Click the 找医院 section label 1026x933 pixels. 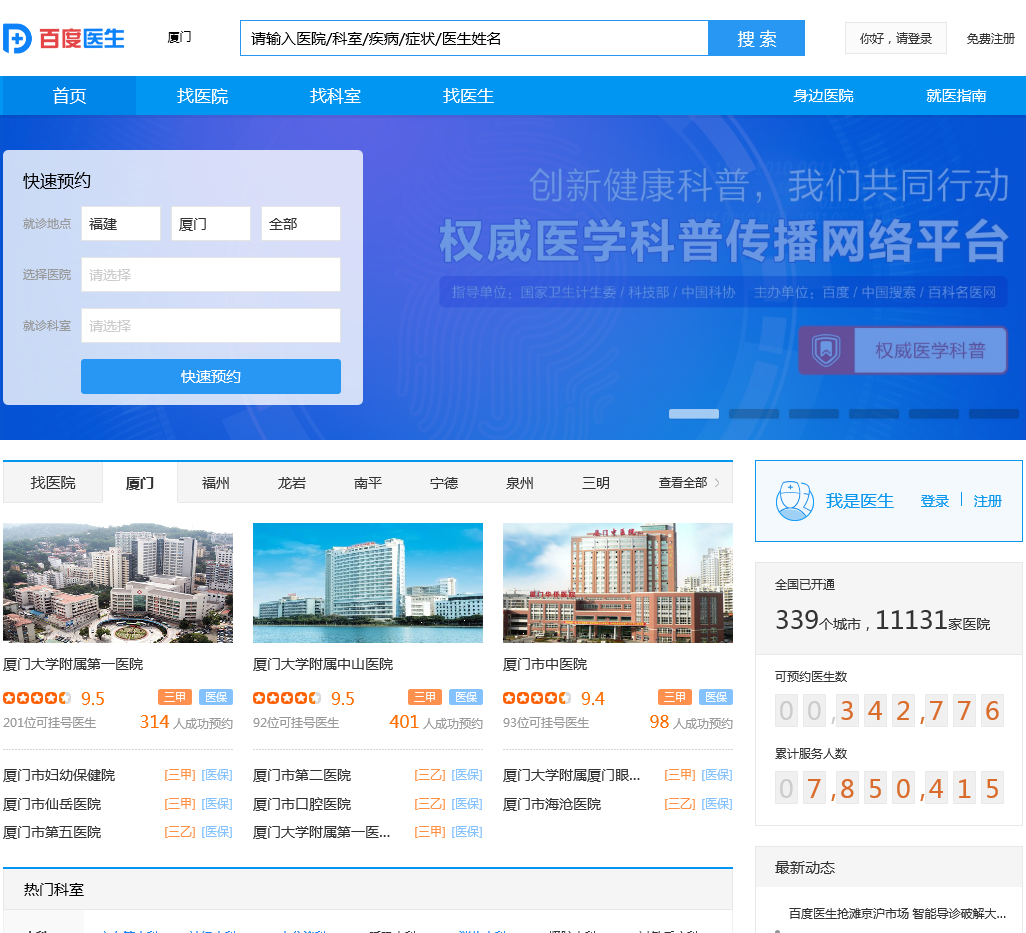[x=53, y=483]
